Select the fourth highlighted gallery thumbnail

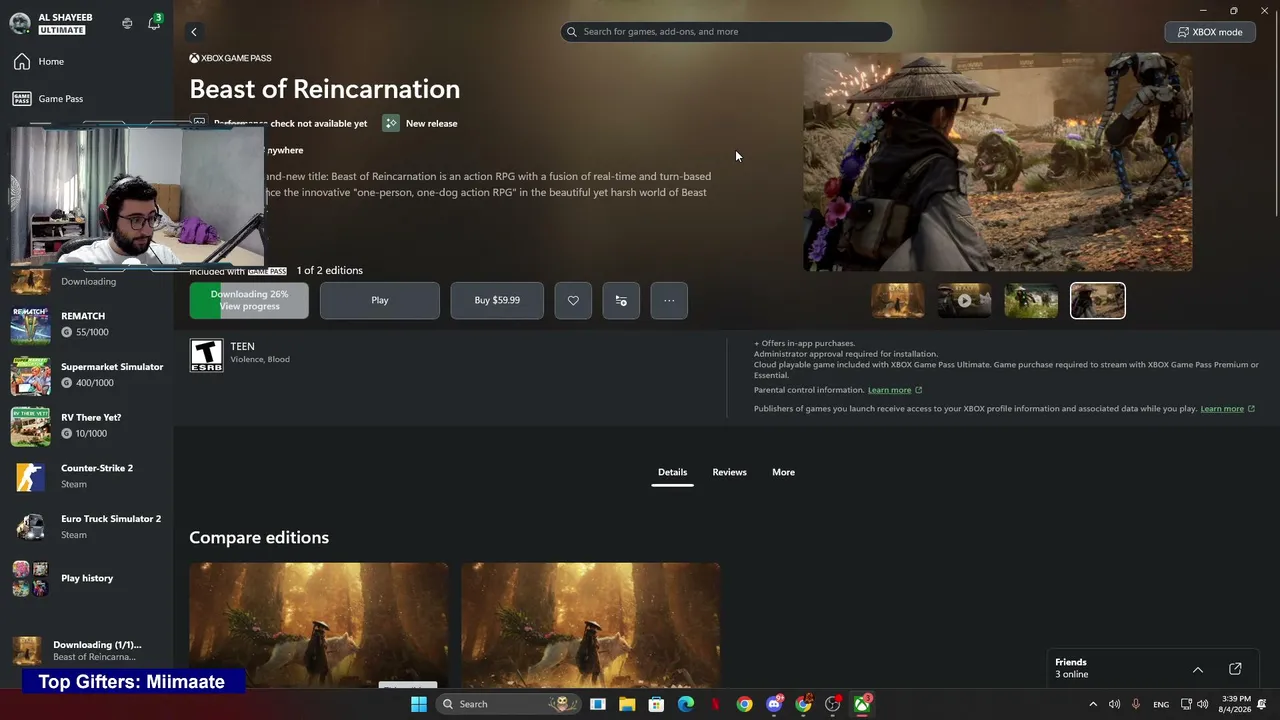[1098, 300]
